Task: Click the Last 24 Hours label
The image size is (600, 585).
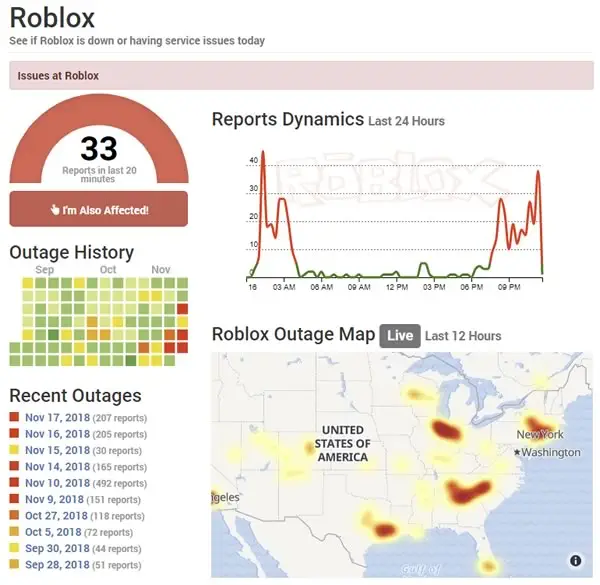Action: pos(406,121)
